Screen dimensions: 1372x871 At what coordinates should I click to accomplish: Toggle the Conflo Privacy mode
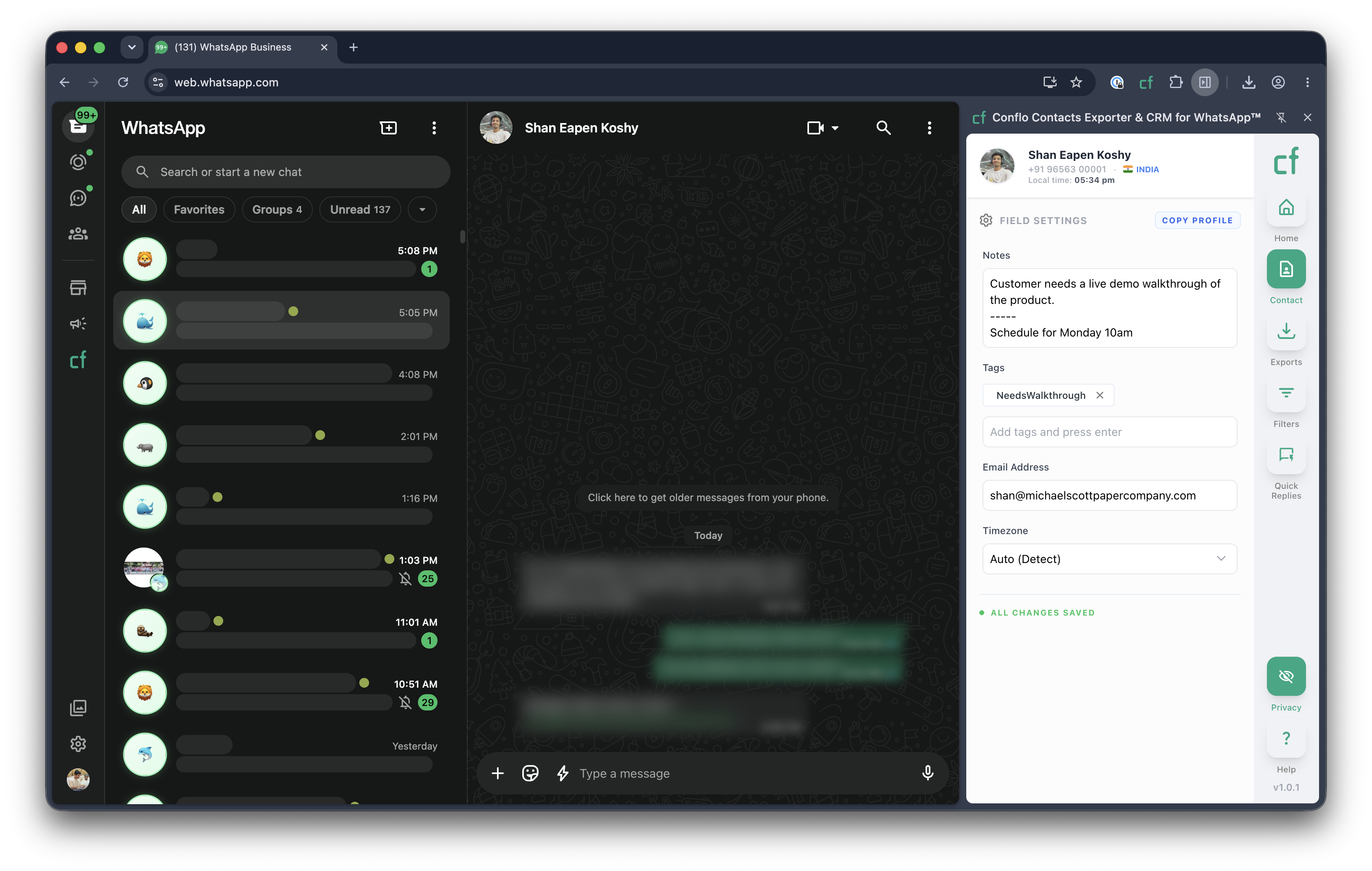[x=1286, y=676]
